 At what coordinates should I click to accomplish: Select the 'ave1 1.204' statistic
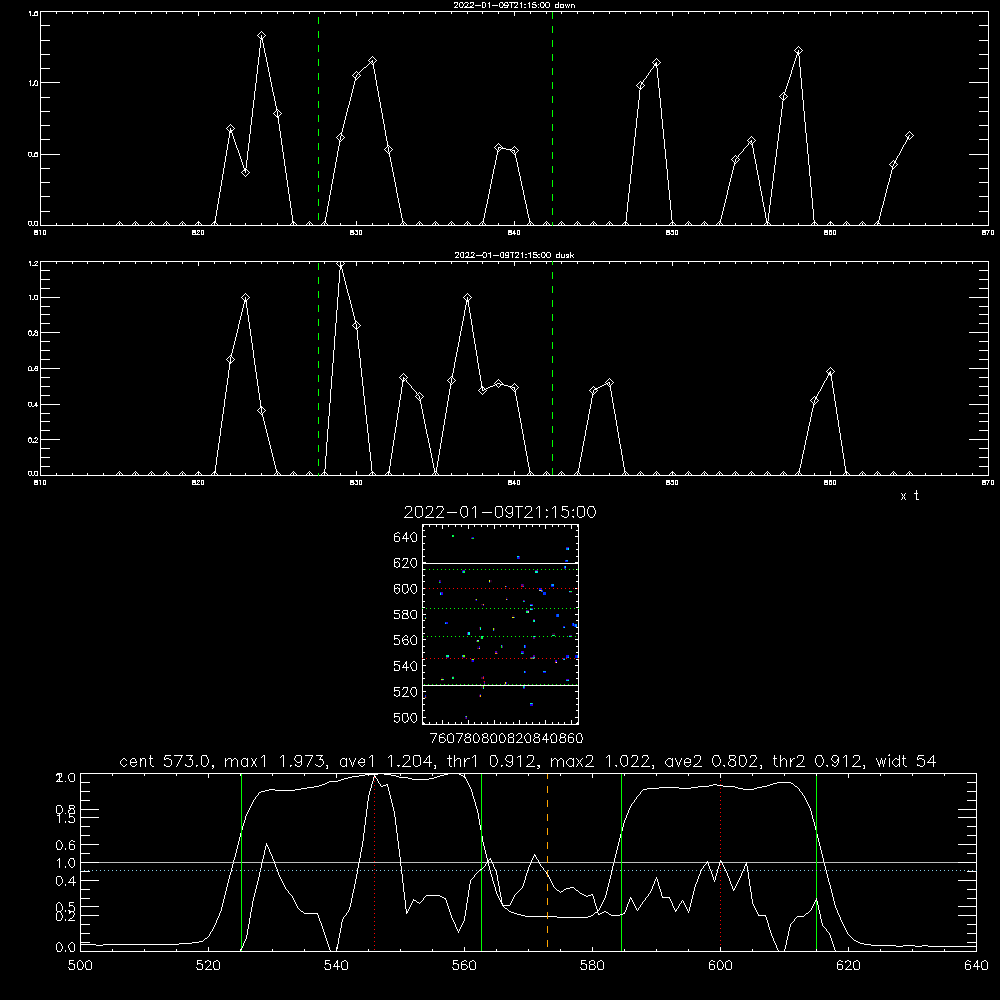point(386,761)
